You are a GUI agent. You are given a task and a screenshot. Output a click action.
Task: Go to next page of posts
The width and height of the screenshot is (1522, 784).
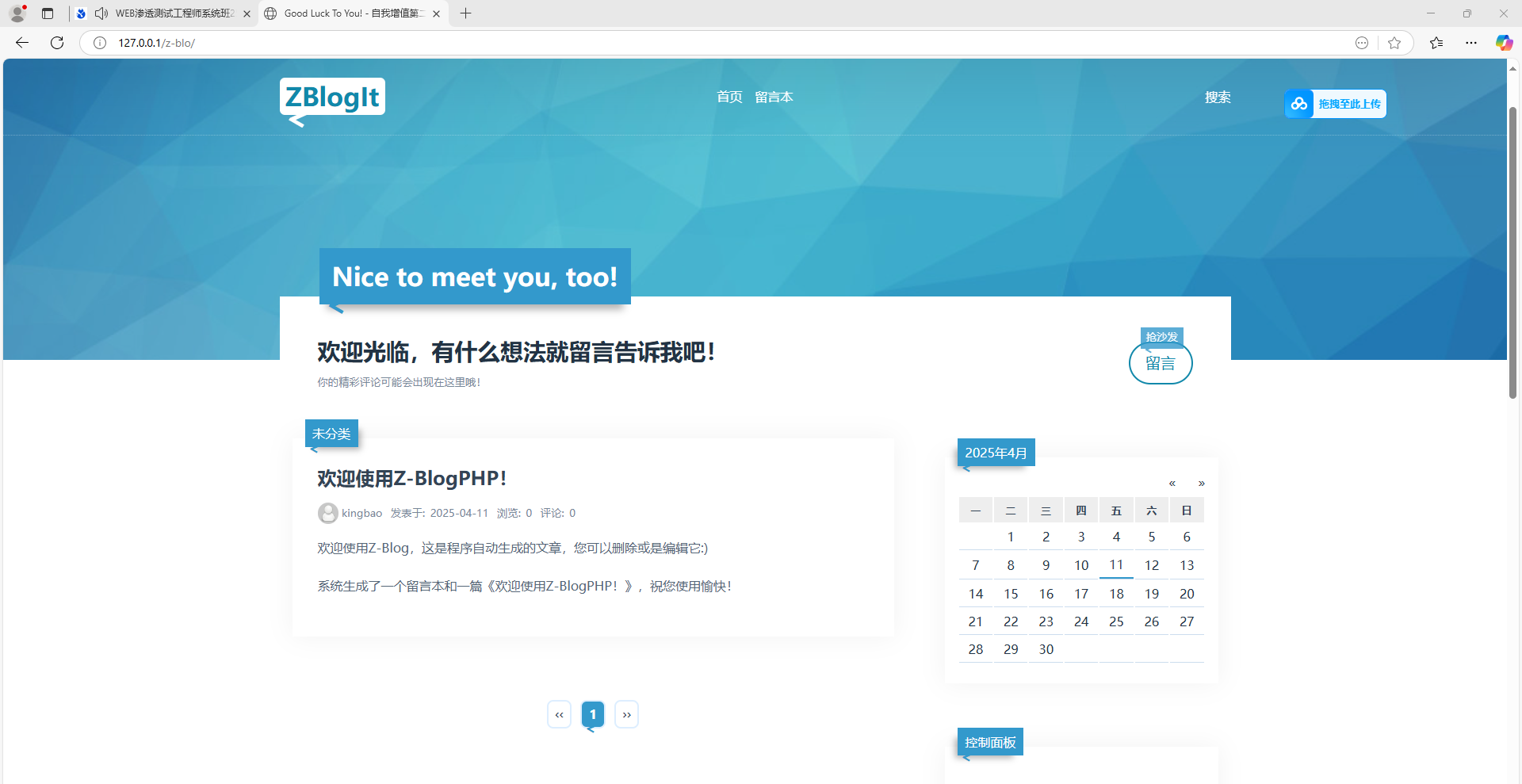pyautogui.click(x=626, y=715)
